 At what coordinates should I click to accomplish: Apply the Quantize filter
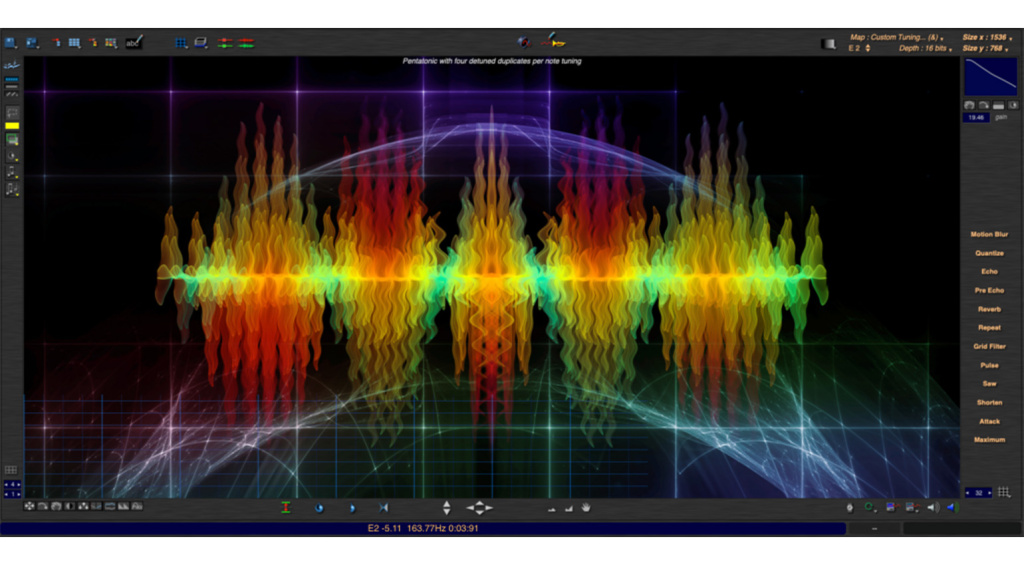tap(989, 253)
